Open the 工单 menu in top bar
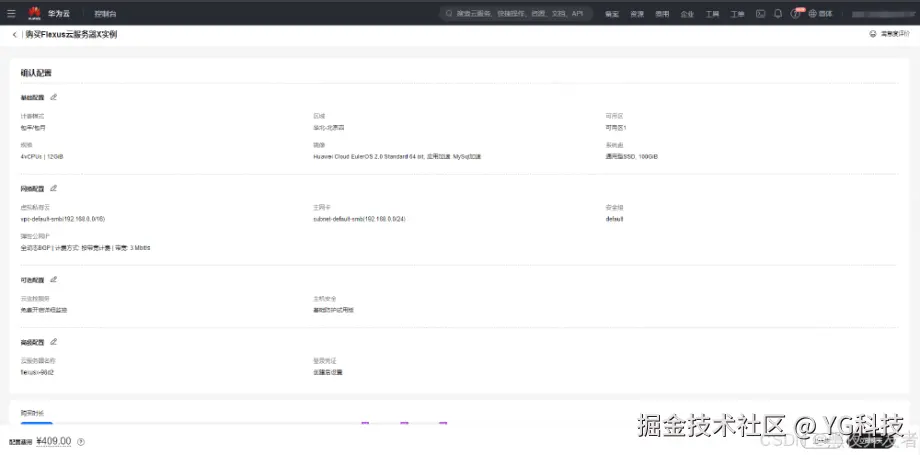The image size is (920, 455). click(738, 14)
